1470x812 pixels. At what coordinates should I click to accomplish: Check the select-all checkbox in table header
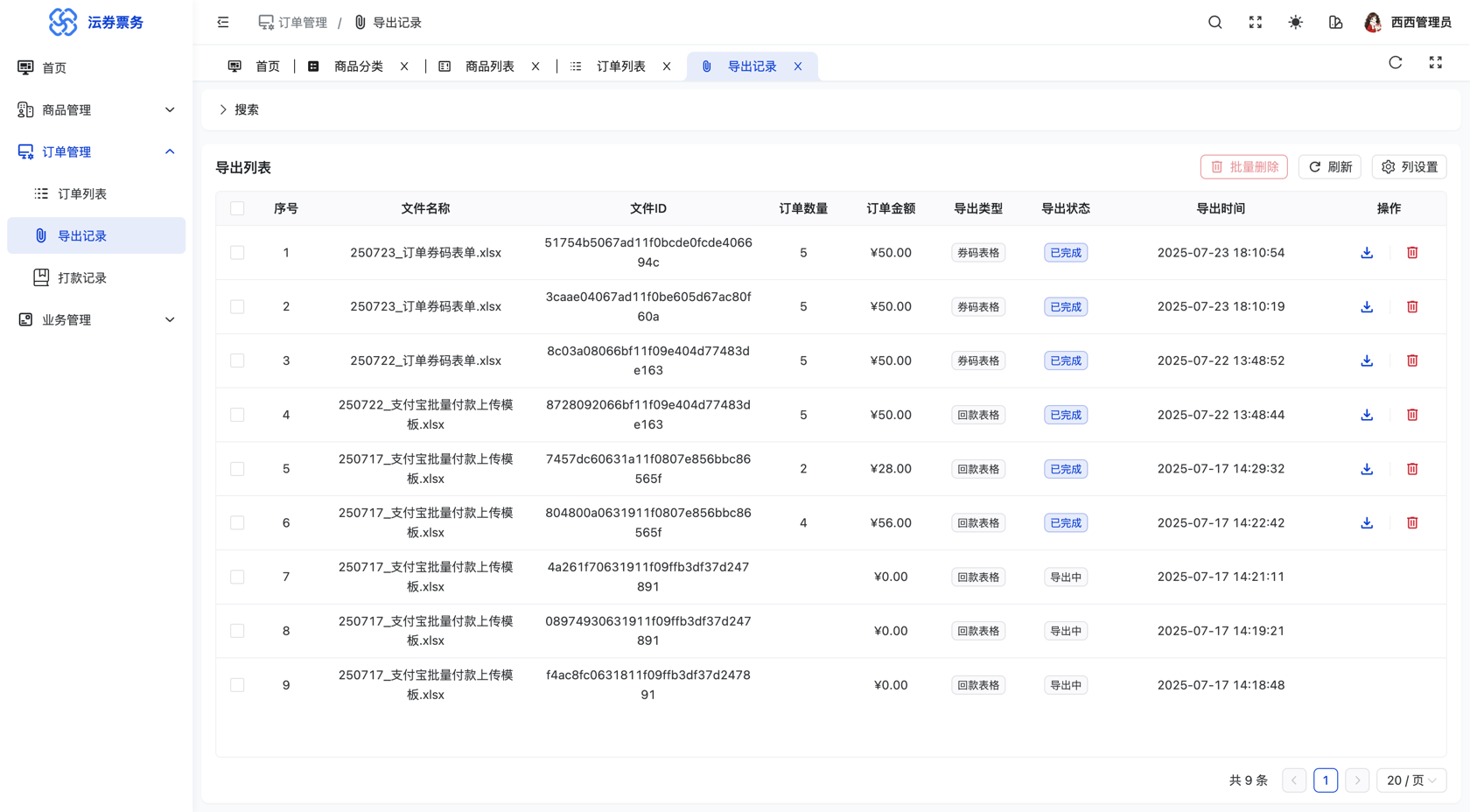[x=237, y=208]
